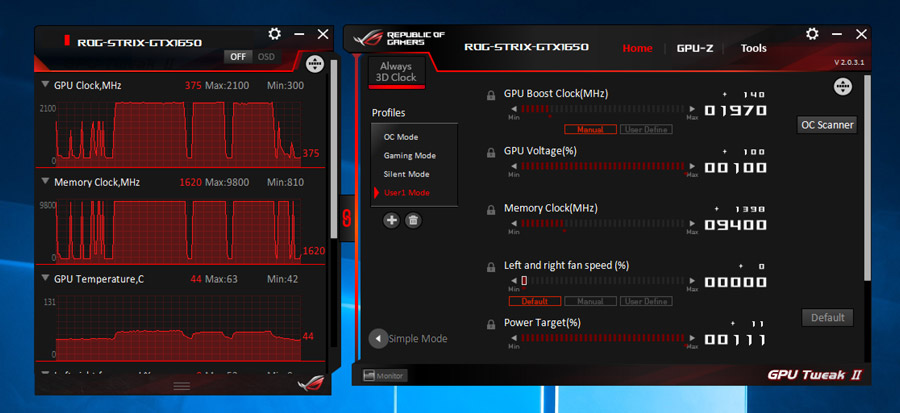Screen dimensions: 900x413
Task: Select Manual fan speed mode
Action: [x=590, y=301]
